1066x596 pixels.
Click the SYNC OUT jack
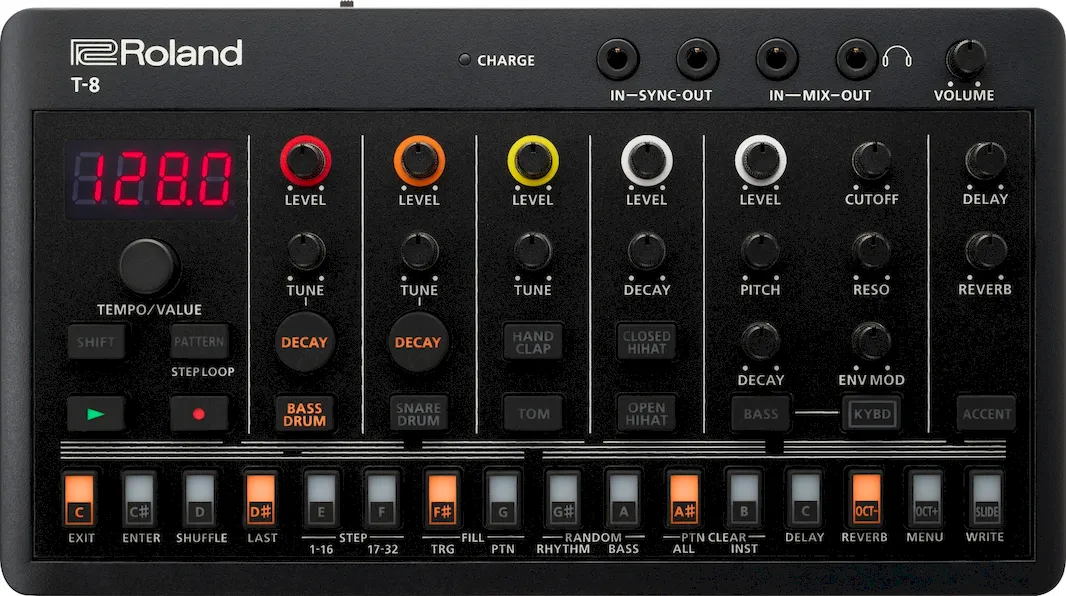[698, 58]
